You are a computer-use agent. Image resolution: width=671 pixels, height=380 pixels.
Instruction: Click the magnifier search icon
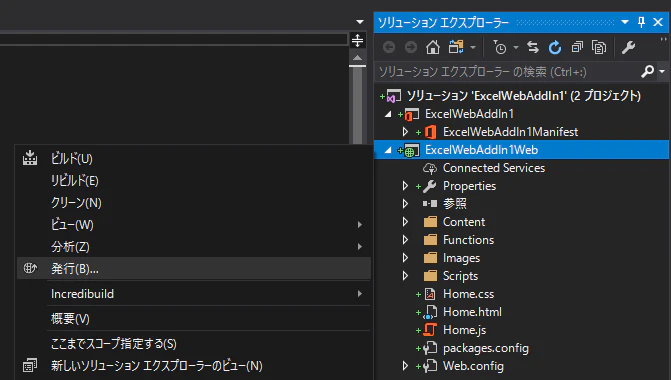click(x=647, y=71)
